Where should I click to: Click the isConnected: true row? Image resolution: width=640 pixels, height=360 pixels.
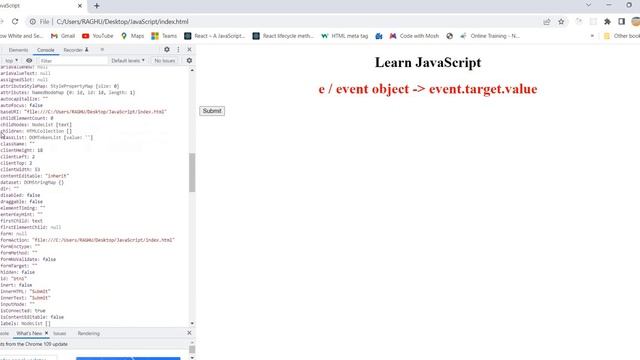[x=23, y=311]
